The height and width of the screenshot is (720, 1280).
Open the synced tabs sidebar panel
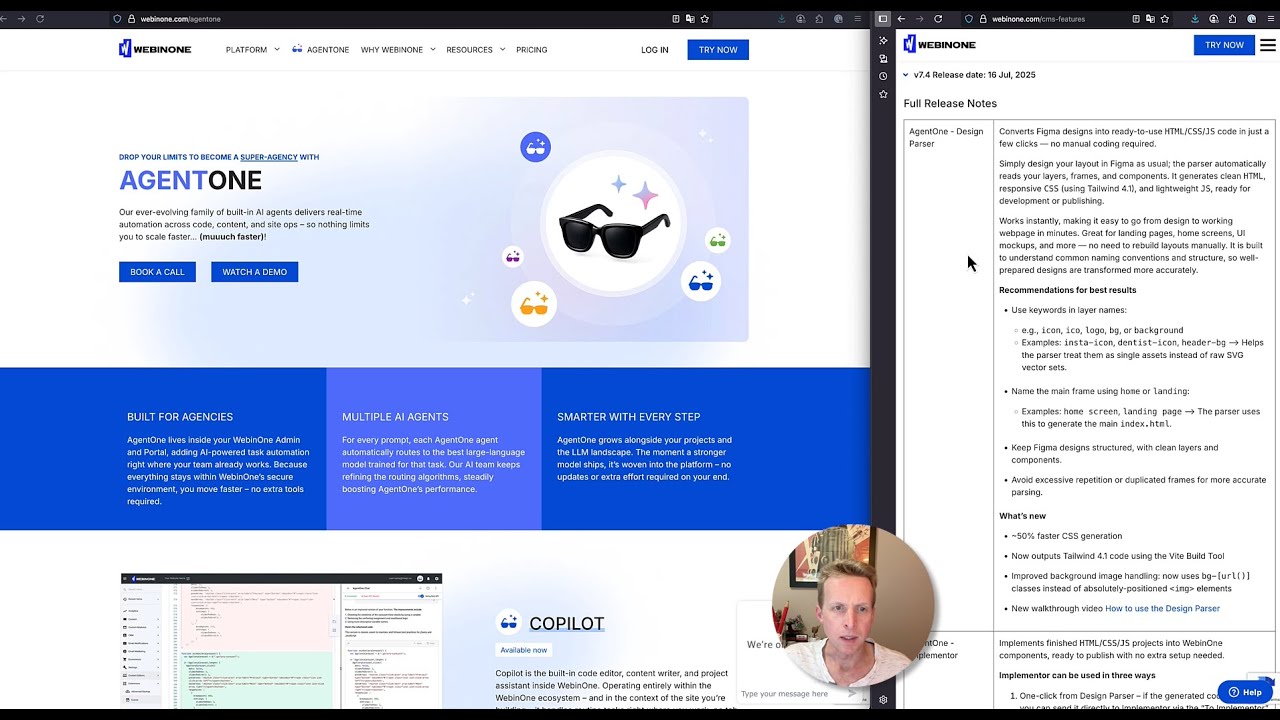883,59
